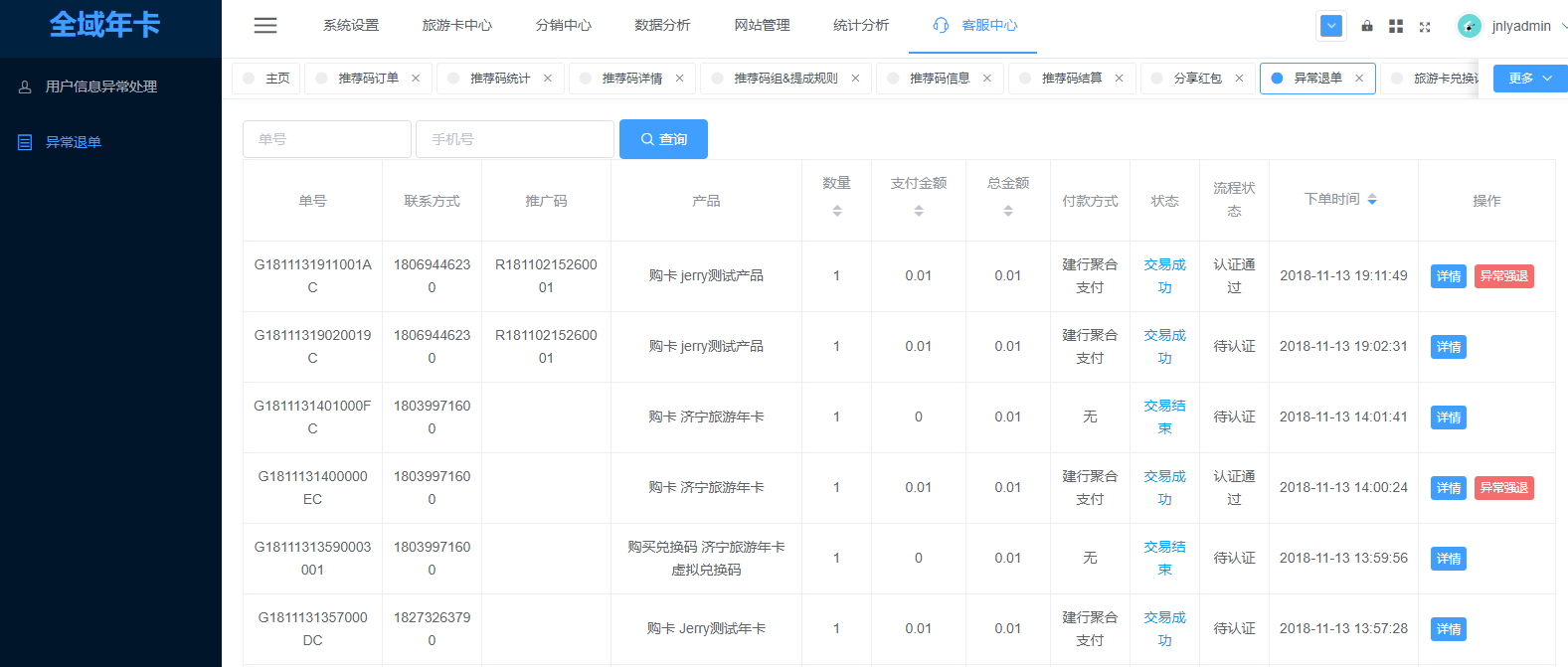Switch to the 推荐码统计 tab
The width and height of the screenshot is (1568, 667).
[500, 79]
